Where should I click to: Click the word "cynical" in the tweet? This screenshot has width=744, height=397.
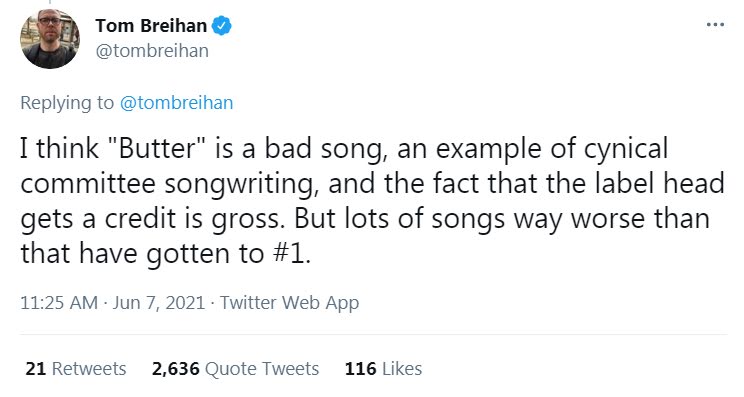click(626, 149)
